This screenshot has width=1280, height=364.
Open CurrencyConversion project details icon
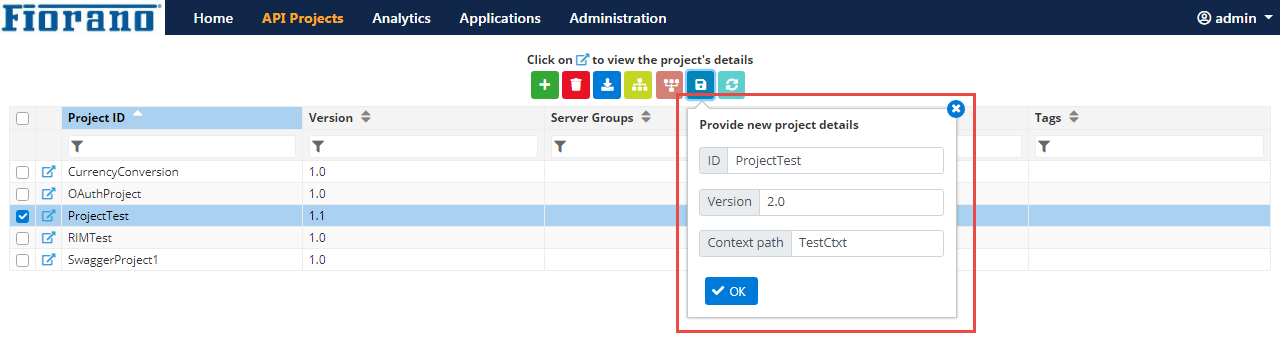(x=48, y=172)
